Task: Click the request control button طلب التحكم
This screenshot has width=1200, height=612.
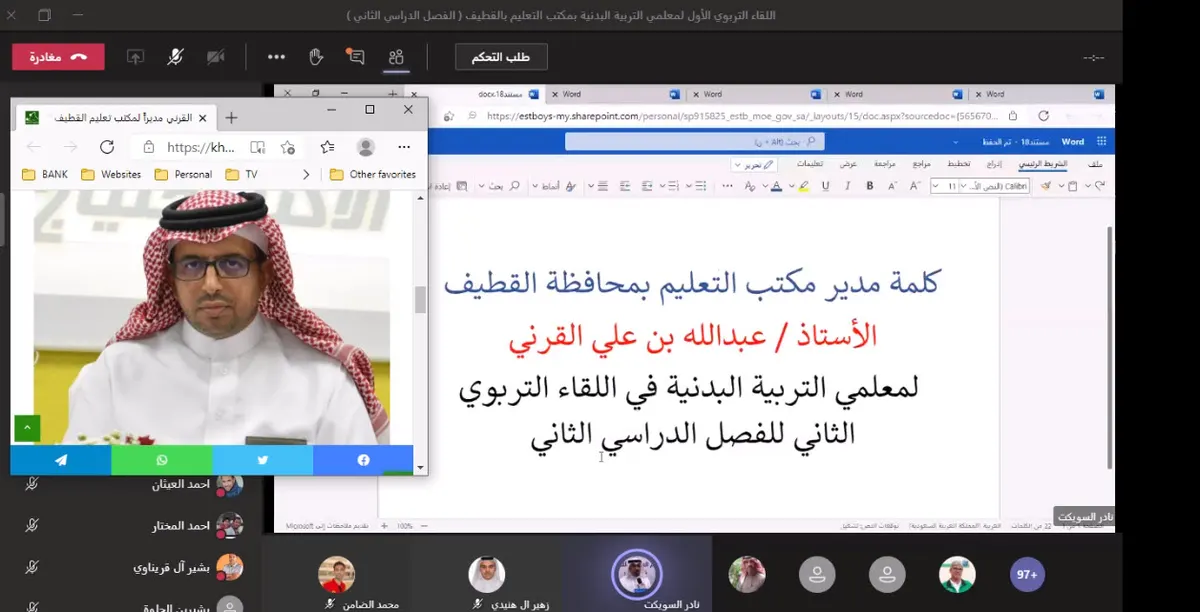Action: 501,57
